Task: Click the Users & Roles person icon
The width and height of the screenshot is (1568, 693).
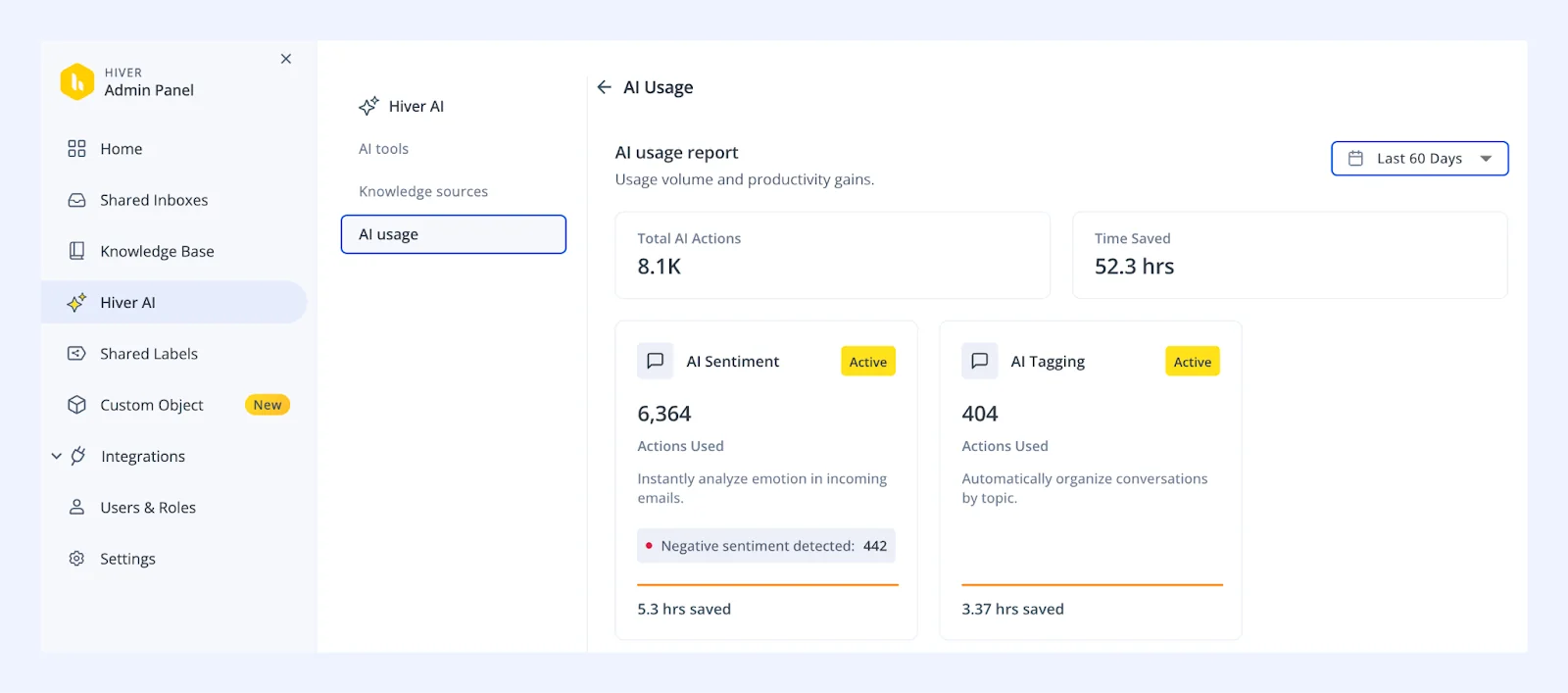Action: (76, 507)
